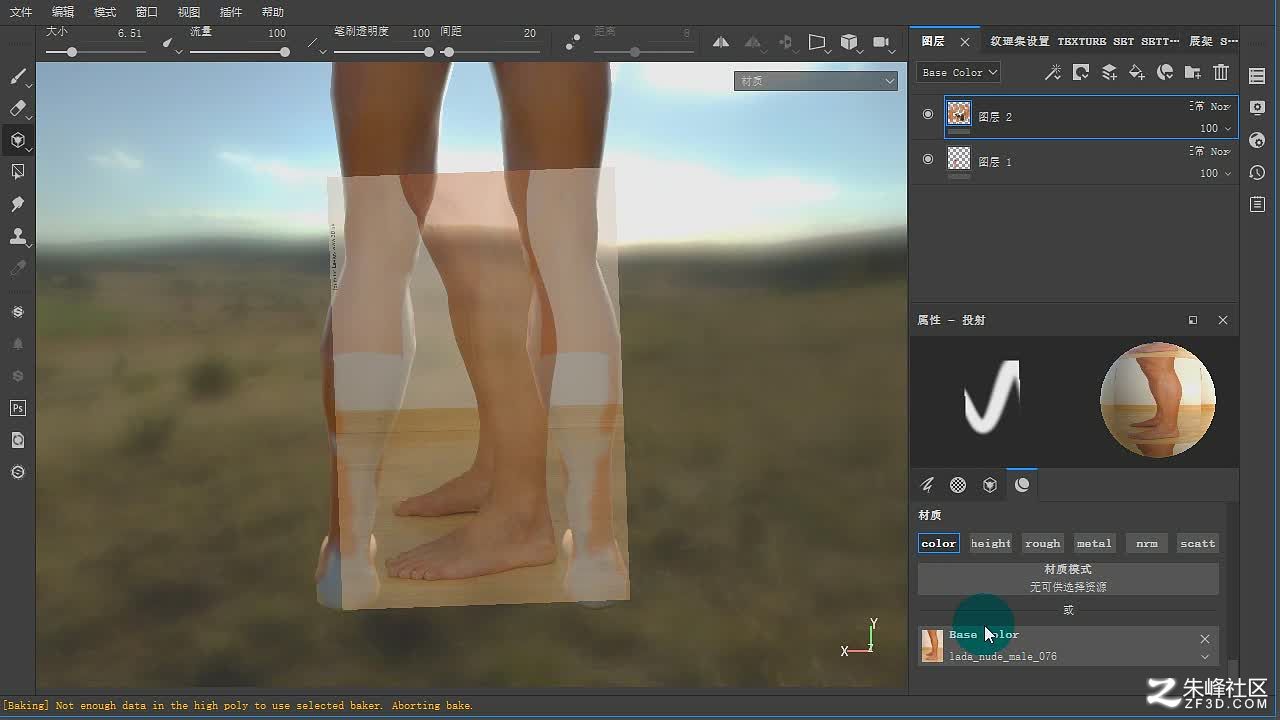
Task: Open the 模式 menu
Action: [x=105, y=12]
